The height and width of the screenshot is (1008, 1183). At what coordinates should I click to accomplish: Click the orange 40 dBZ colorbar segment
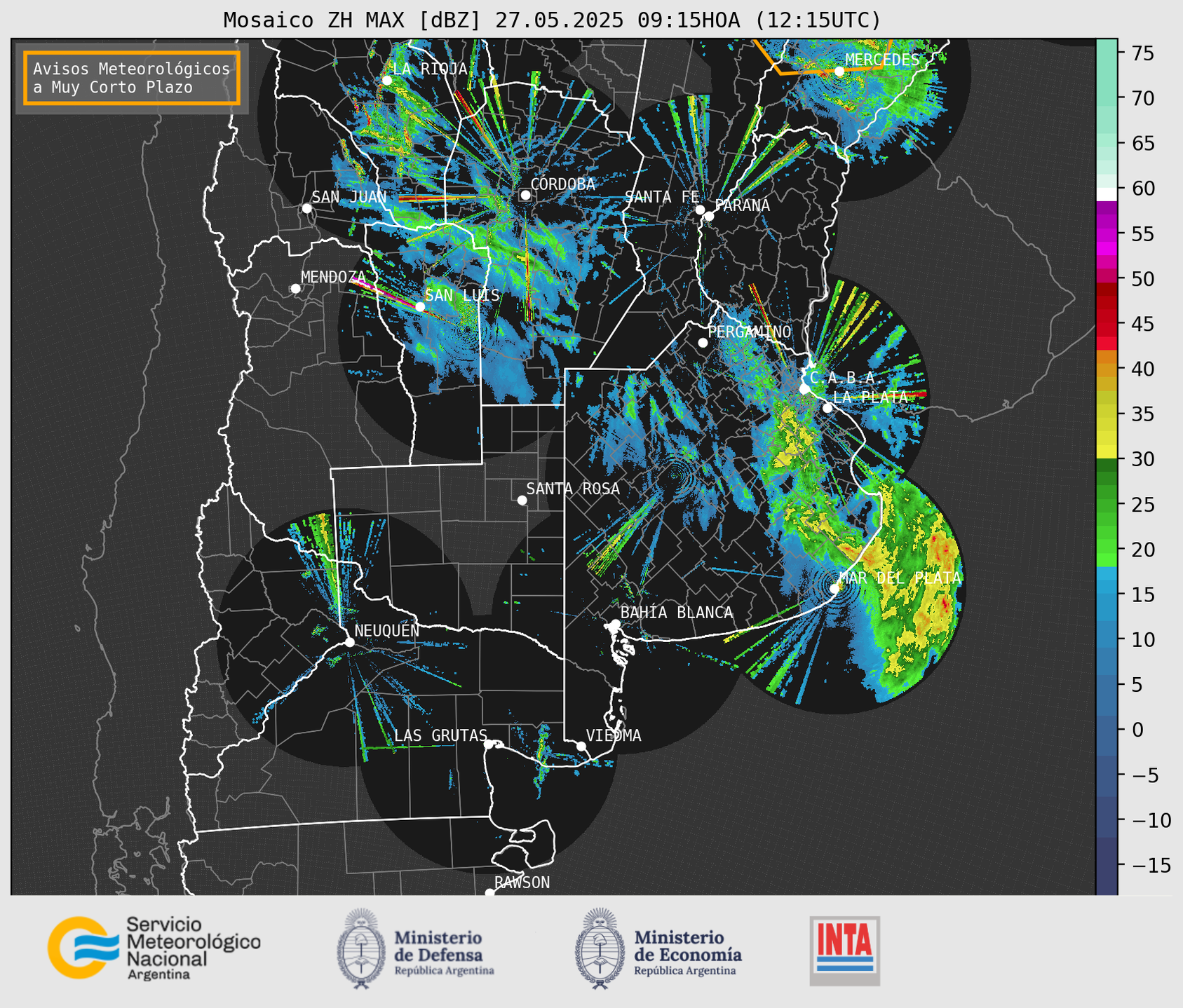click(1107, 369)
